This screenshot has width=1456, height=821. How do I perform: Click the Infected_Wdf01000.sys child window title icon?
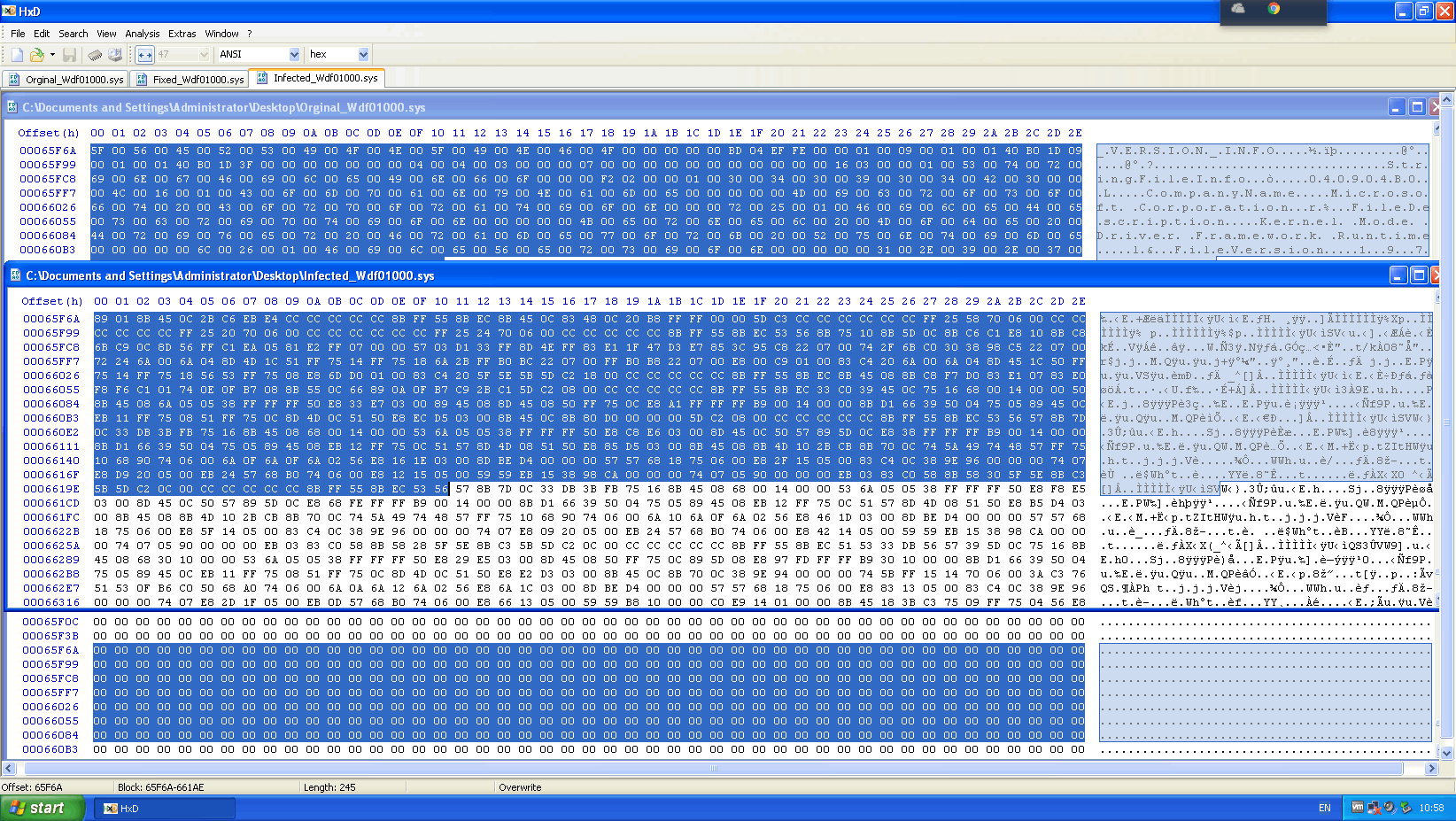(x=15, y=275)
